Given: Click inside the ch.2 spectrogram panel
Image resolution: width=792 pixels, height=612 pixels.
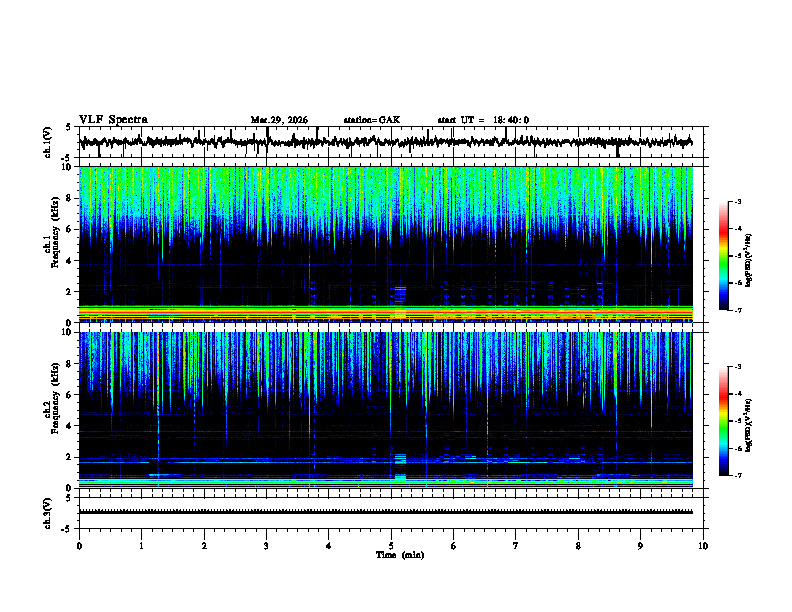Looking at the screenshot, I should 386,410.
